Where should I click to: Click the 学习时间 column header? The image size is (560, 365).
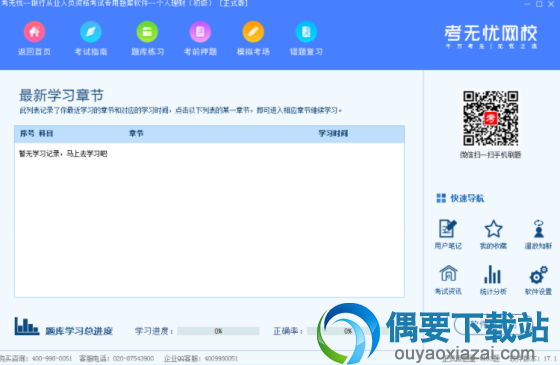(333, 134)
